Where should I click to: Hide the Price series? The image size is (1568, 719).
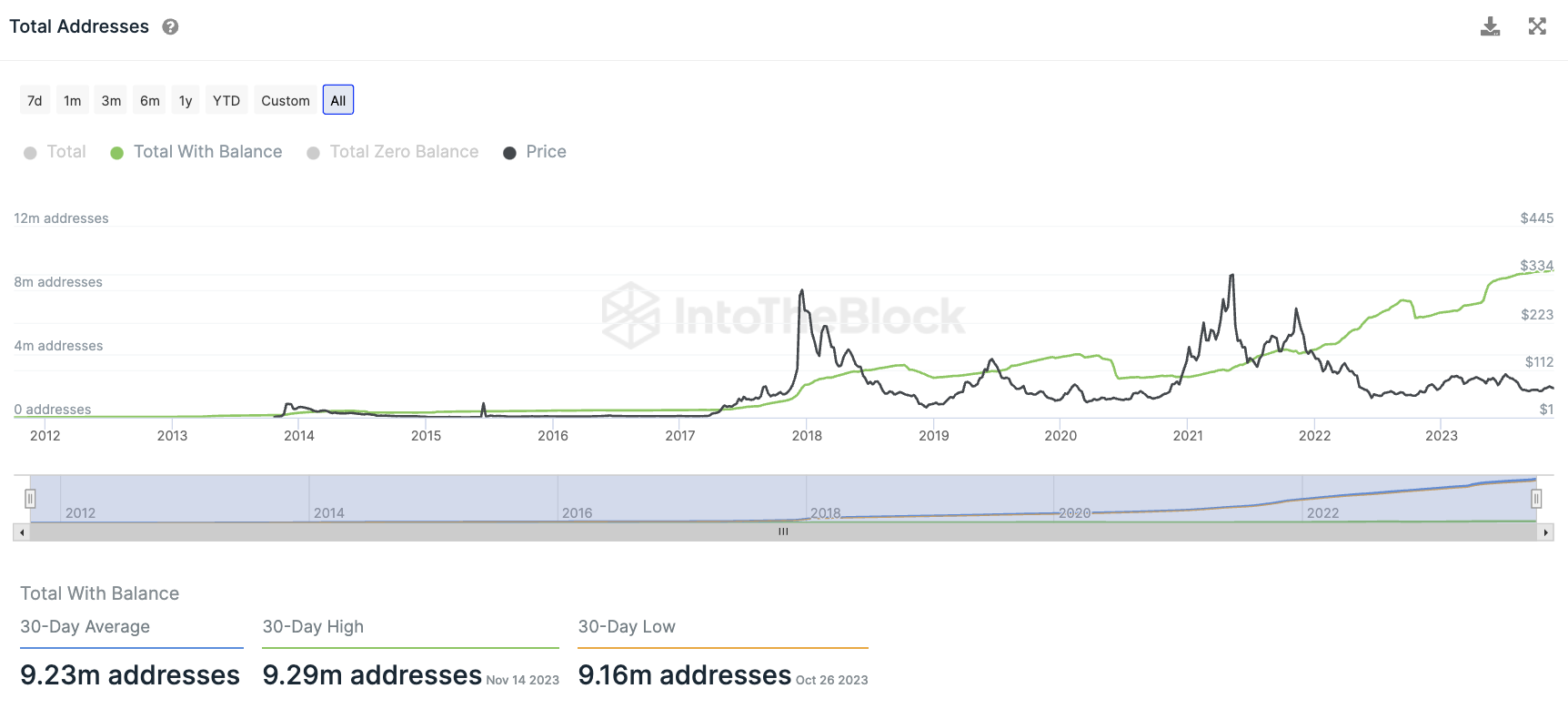point(535,152)
